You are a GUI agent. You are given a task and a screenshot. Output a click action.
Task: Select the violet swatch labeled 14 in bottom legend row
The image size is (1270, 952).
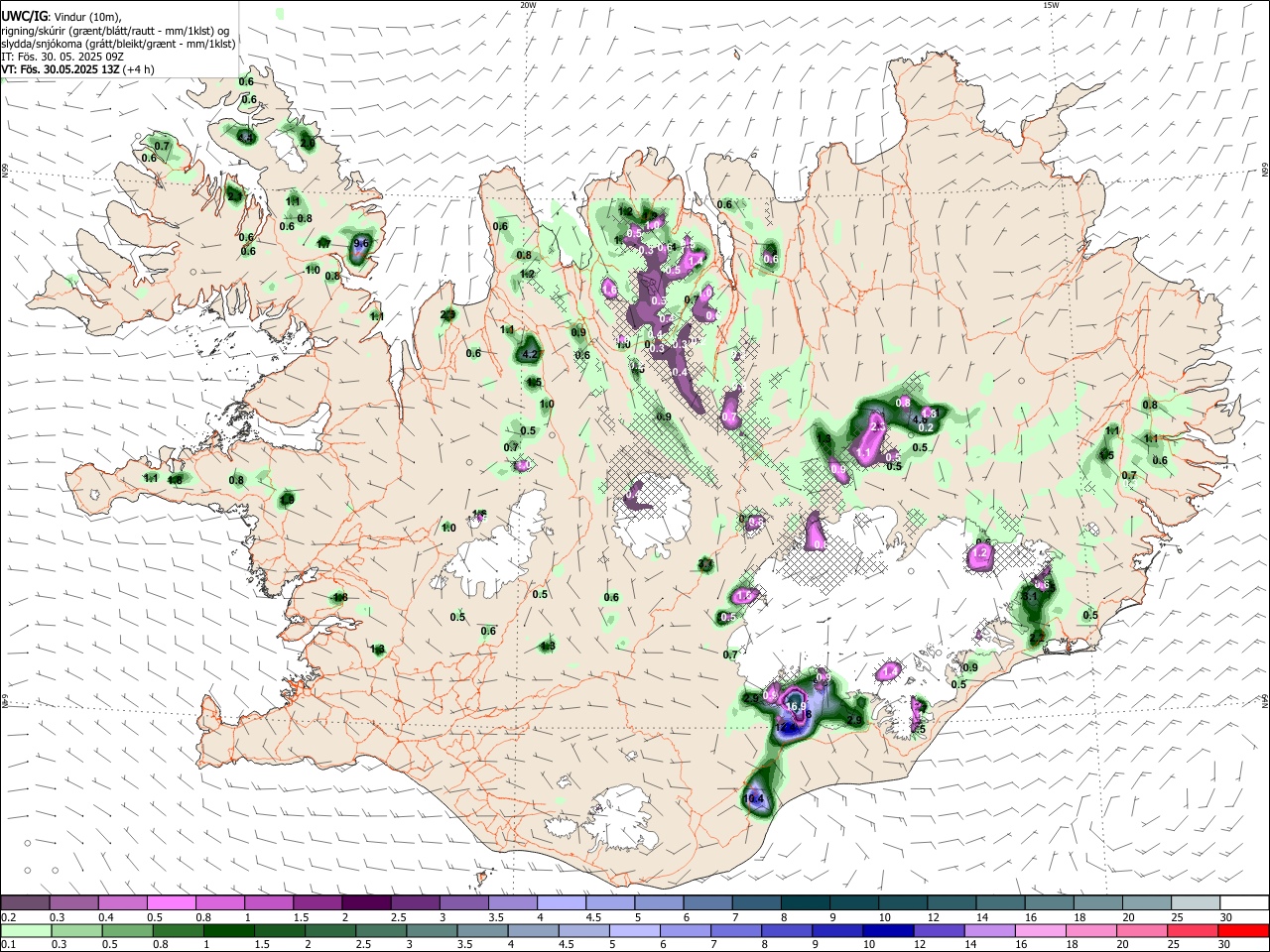pyautogui.click(x=988, y=930)
